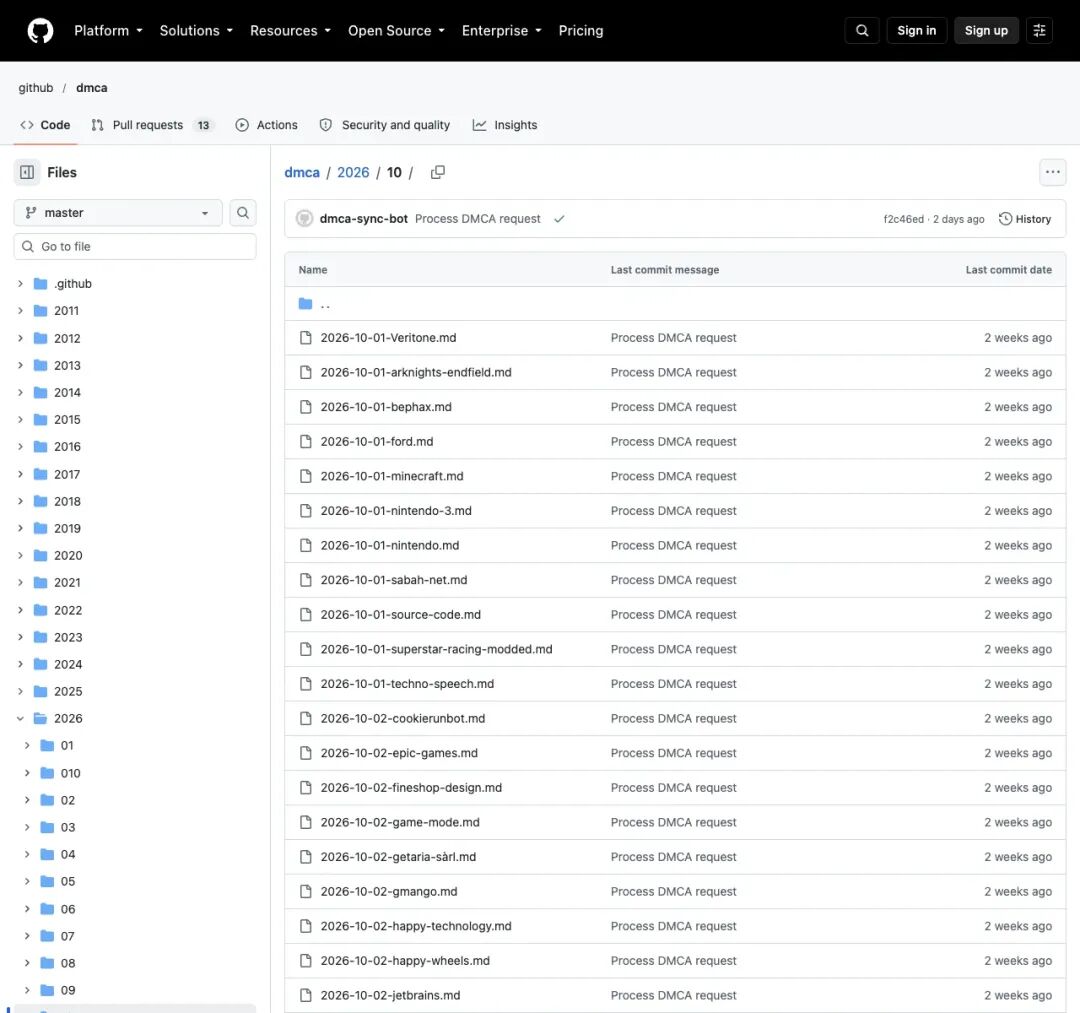
Task: Click the 2011 folder icon in tree
Action: 41,311
